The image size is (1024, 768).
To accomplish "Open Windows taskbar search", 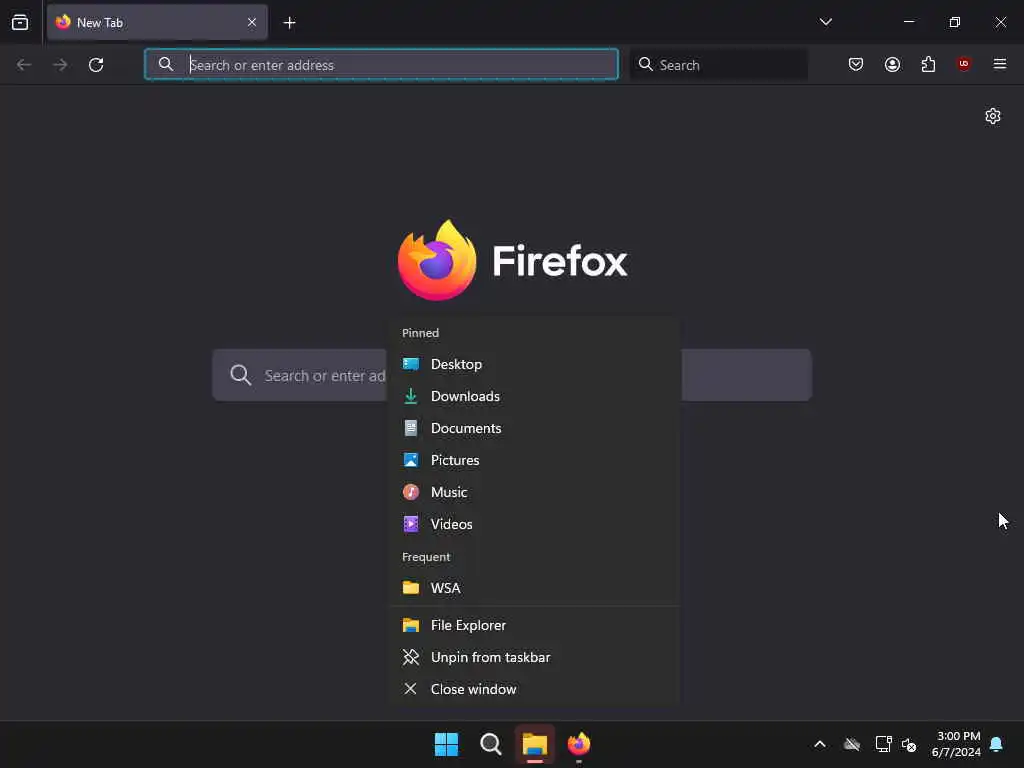I will point(490,744).
